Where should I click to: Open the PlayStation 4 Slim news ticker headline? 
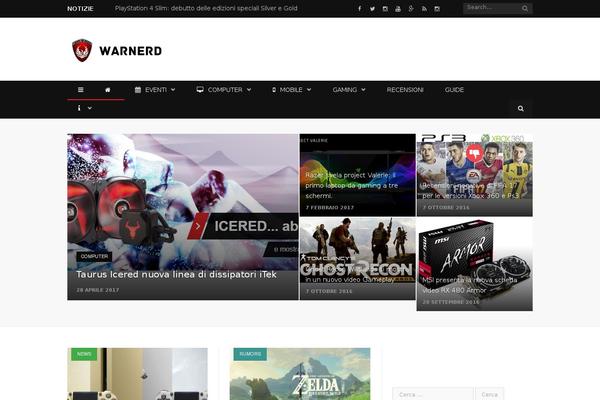click(x=206, y=8)
